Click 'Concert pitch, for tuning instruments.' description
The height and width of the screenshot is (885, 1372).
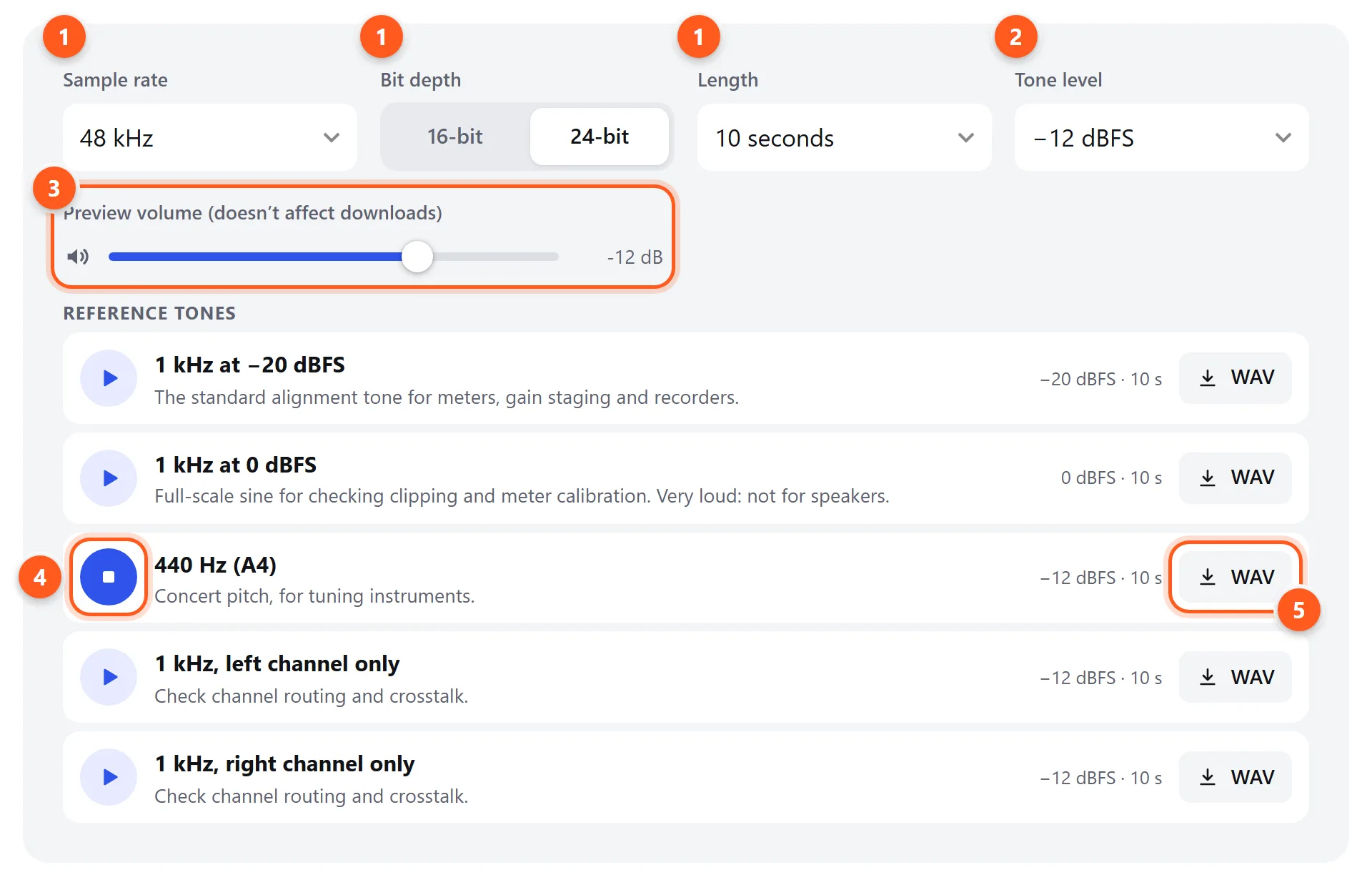point(314,596)
